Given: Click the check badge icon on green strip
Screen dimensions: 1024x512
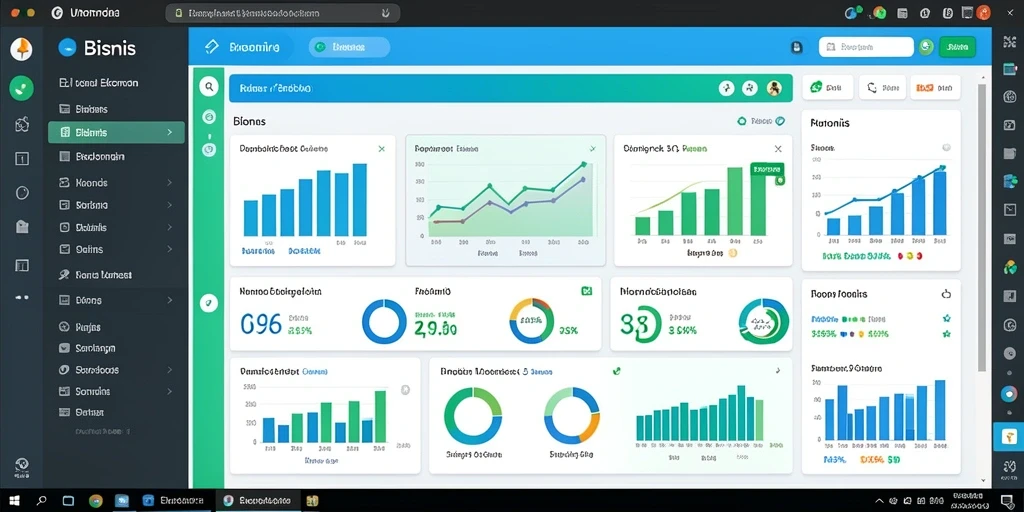Looking at the screenshot, I should coord(208,302).
